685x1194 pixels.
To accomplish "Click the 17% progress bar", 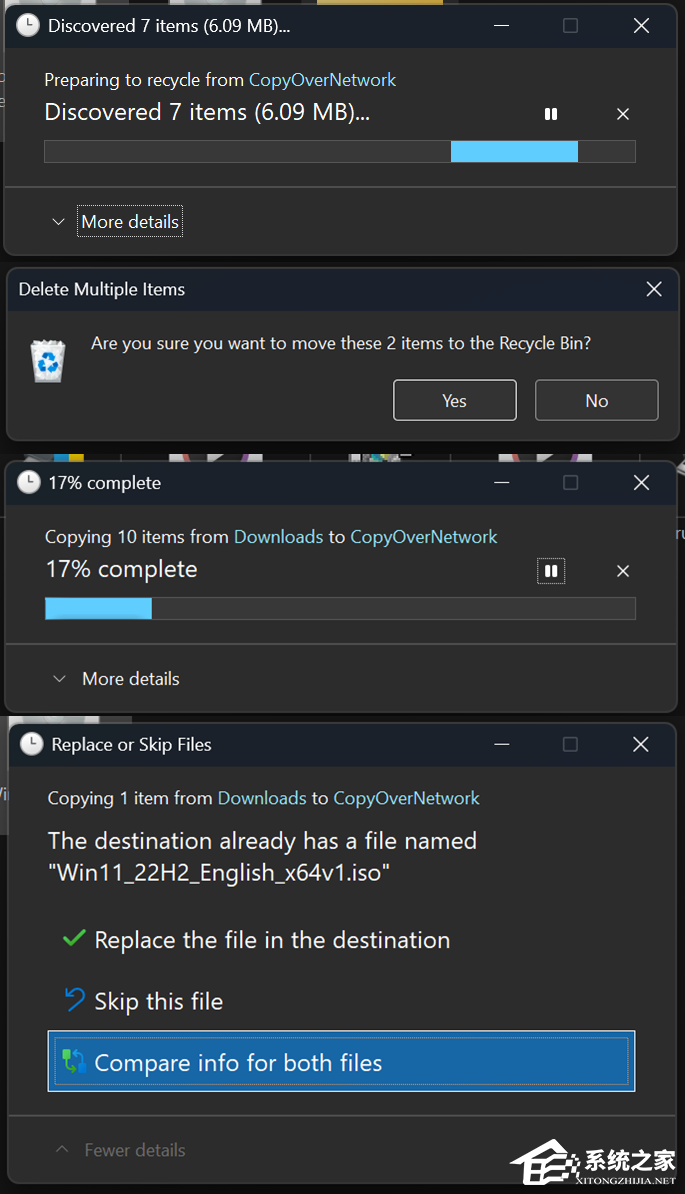I will point(339,608).
